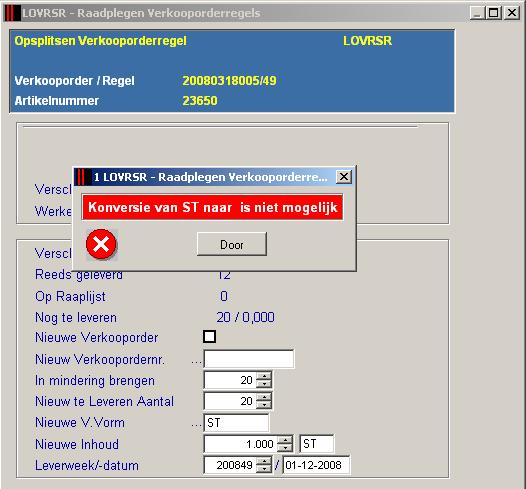
Task: Increase Nieuwe Inhoud with up arrow
Action: pyautogui.click(x=285, y=440)
